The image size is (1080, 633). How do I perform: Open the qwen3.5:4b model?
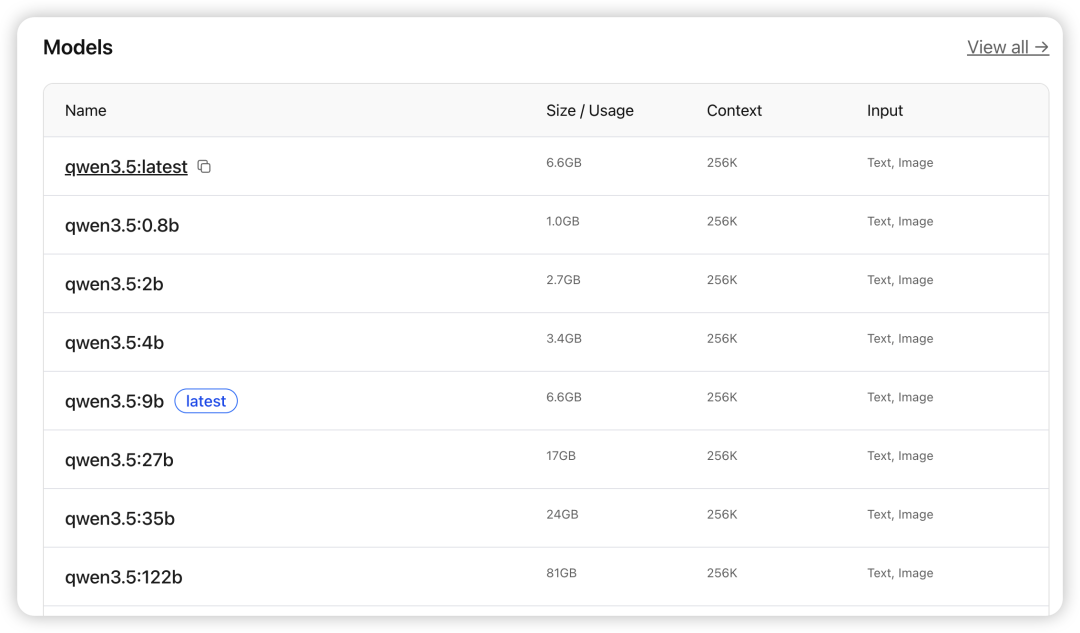[114, 342]
